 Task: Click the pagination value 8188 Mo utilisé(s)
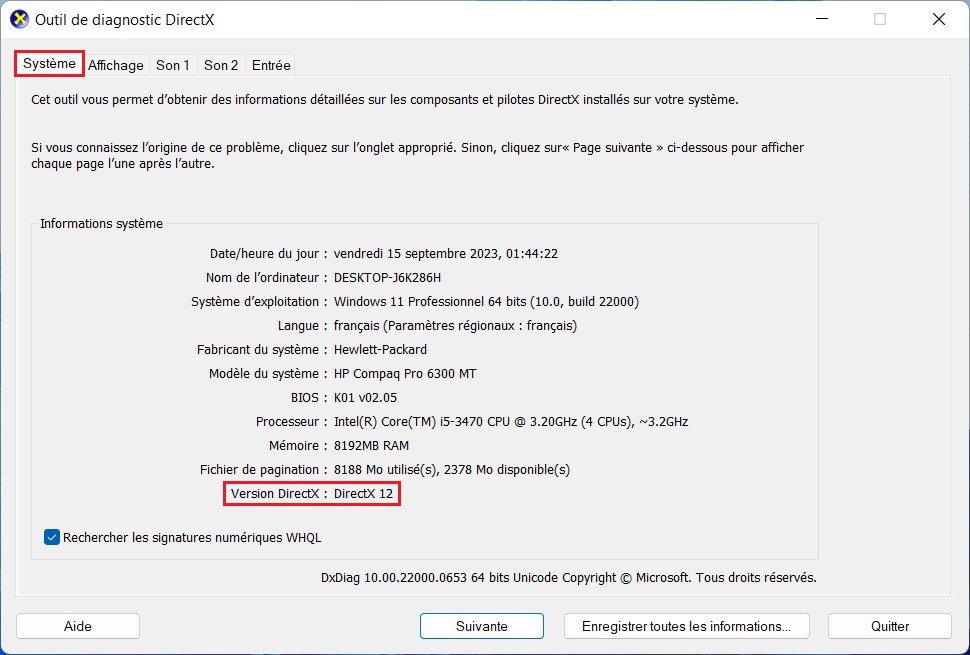point(452,470)
